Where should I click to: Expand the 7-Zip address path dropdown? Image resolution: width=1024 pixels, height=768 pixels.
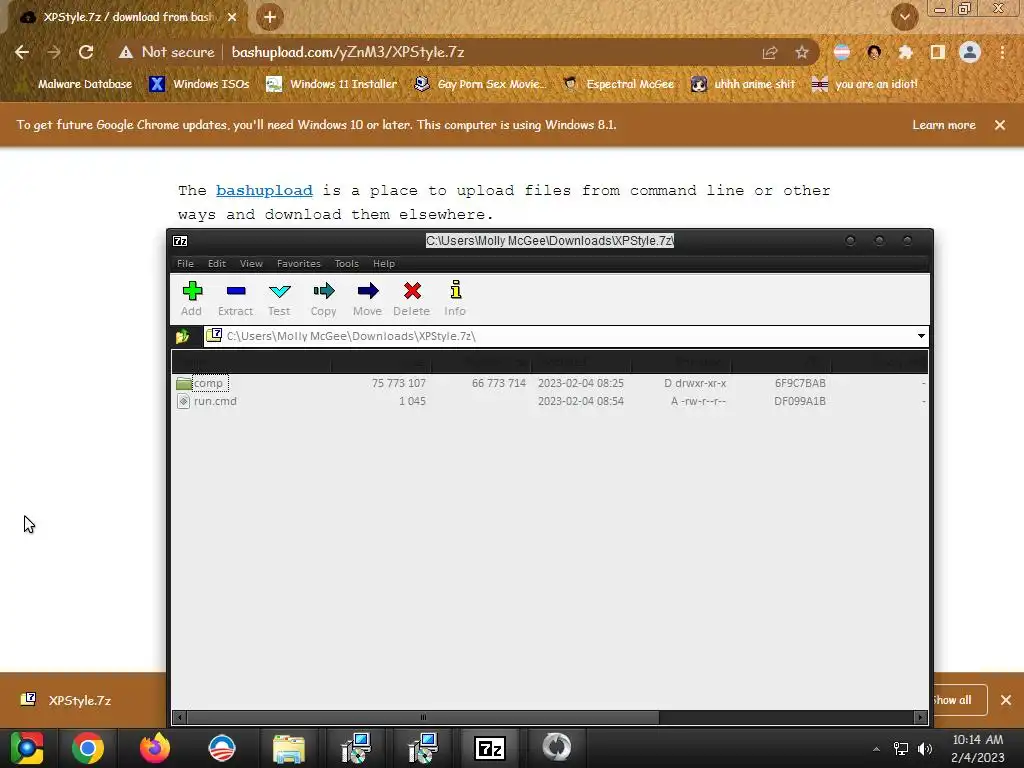921,336
